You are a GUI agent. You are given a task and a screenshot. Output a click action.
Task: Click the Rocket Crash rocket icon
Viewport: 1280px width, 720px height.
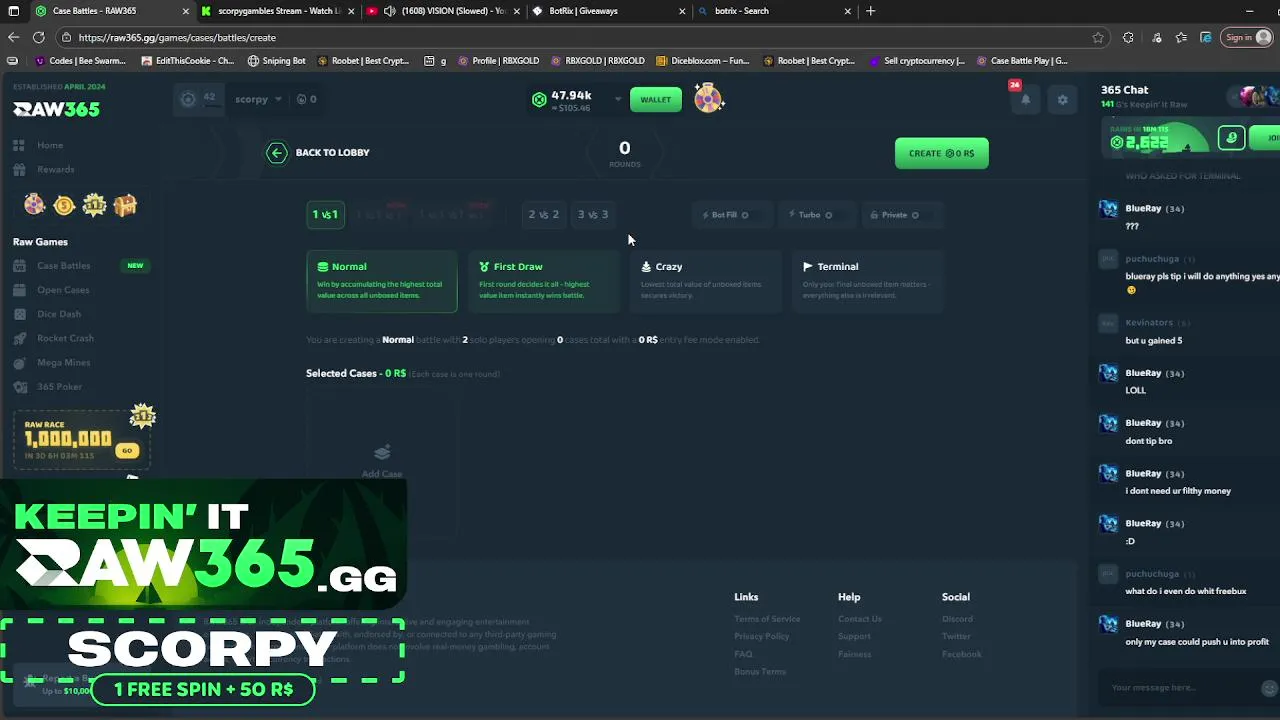(x=19, y=338)
